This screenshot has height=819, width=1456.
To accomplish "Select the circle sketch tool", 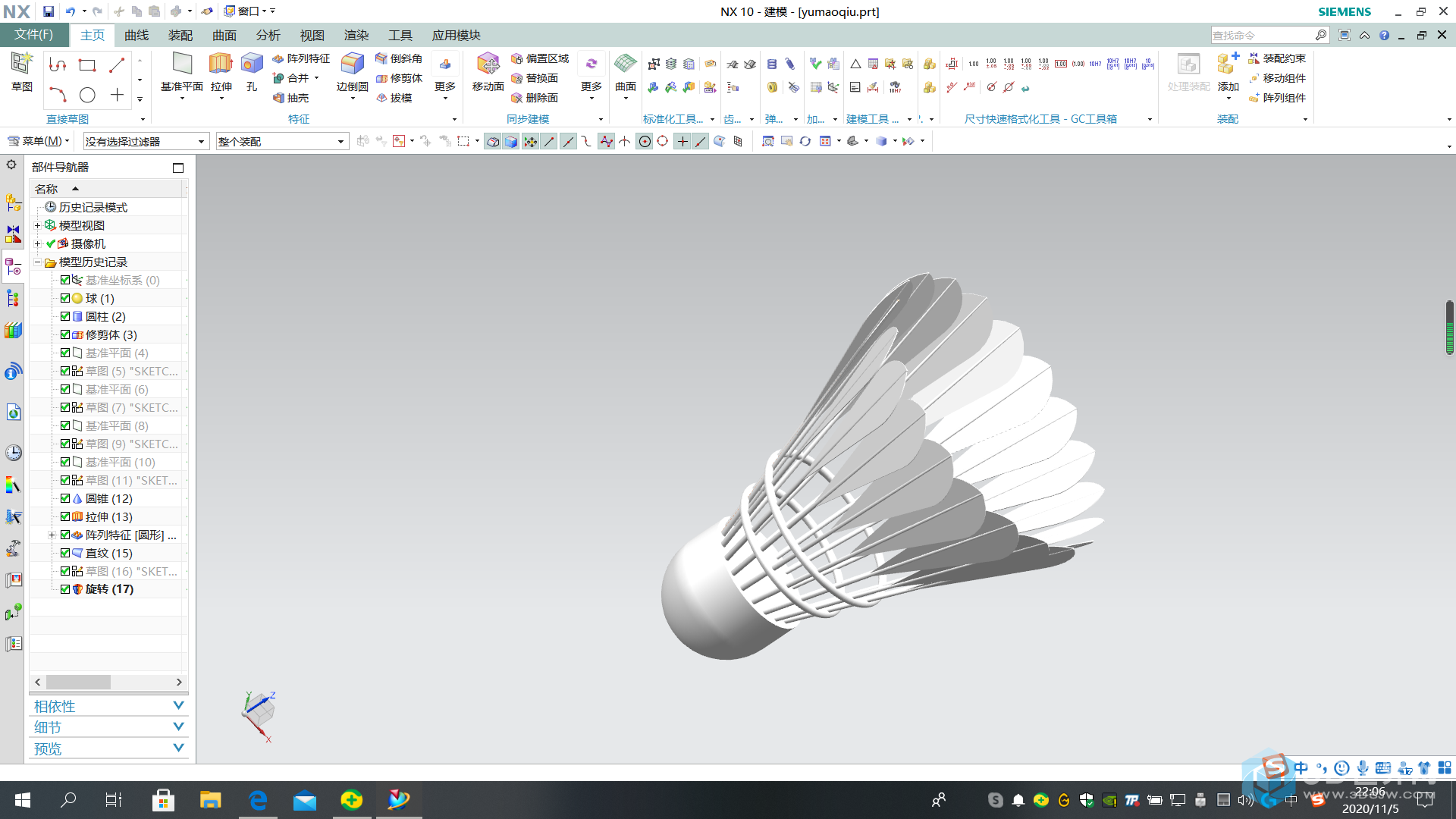I will click(x=87, y=95).
